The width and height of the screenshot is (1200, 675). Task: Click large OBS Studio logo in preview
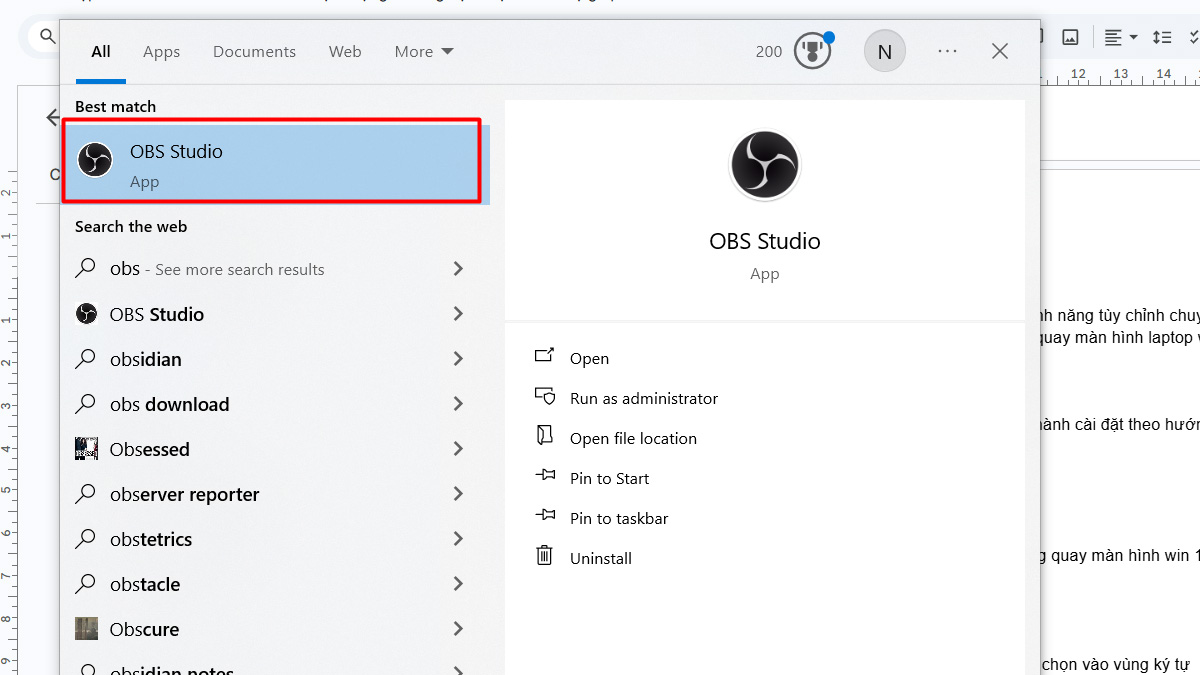[765, 165]
